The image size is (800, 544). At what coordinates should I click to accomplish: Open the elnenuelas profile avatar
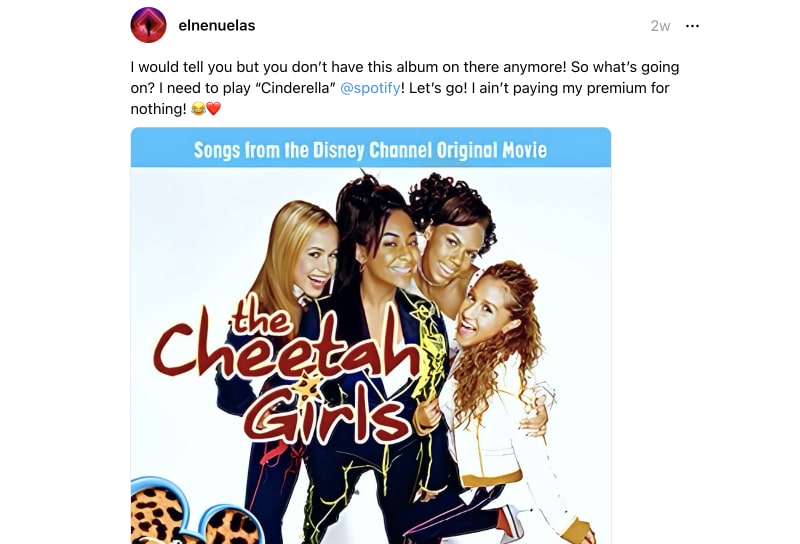pyautogui.click(x=148, y=25)
